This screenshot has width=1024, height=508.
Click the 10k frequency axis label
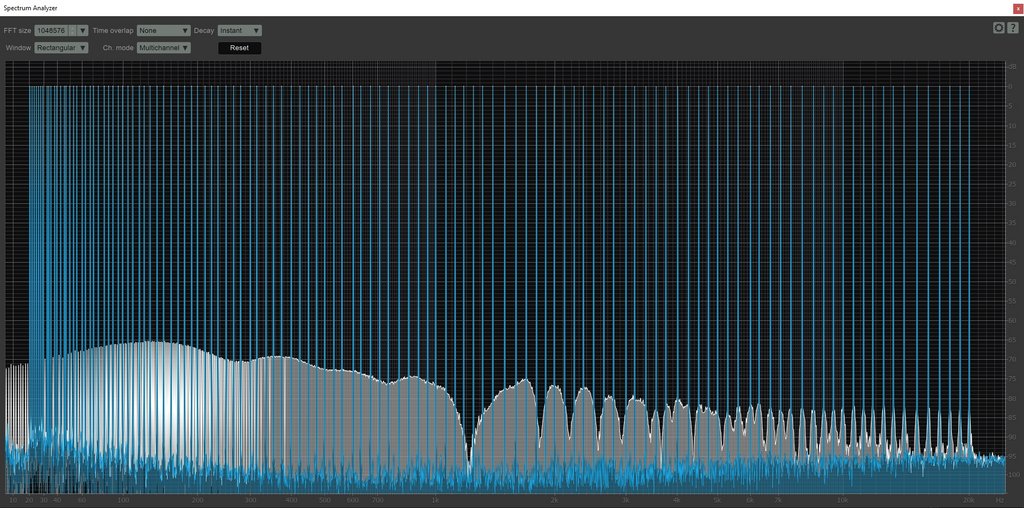[843, 500]
